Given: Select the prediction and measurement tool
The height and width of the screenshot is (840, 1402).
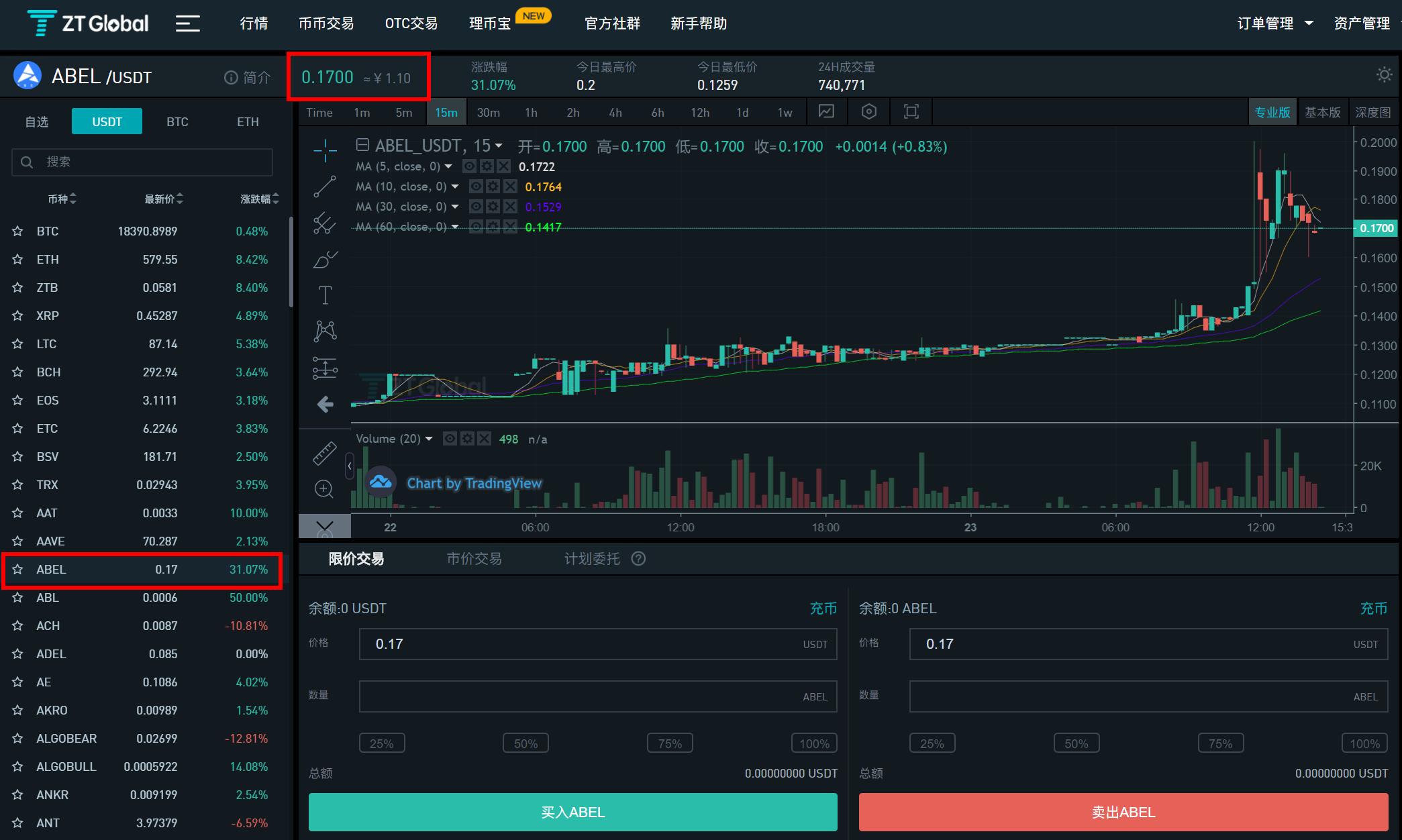Looking at the screenshot, I should [325, 367].
